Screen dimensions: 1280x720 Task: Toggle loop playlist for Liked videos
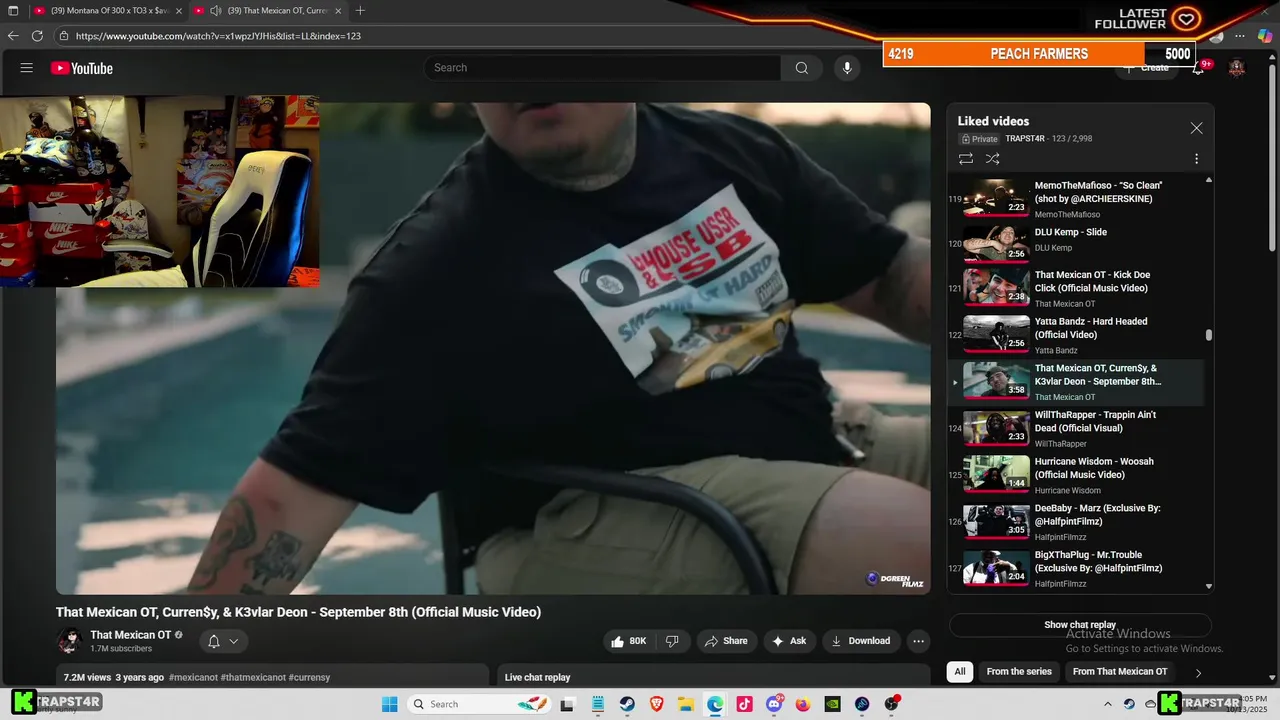966,159
